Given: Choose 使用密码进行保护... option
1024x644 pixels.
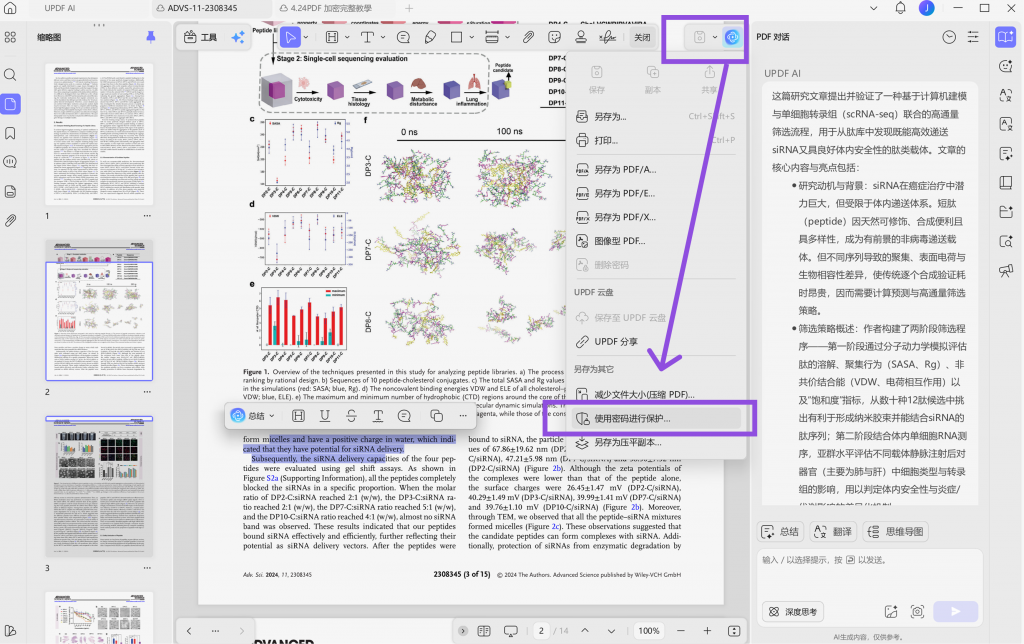Looking at the screenshot, I should [655, 418].
